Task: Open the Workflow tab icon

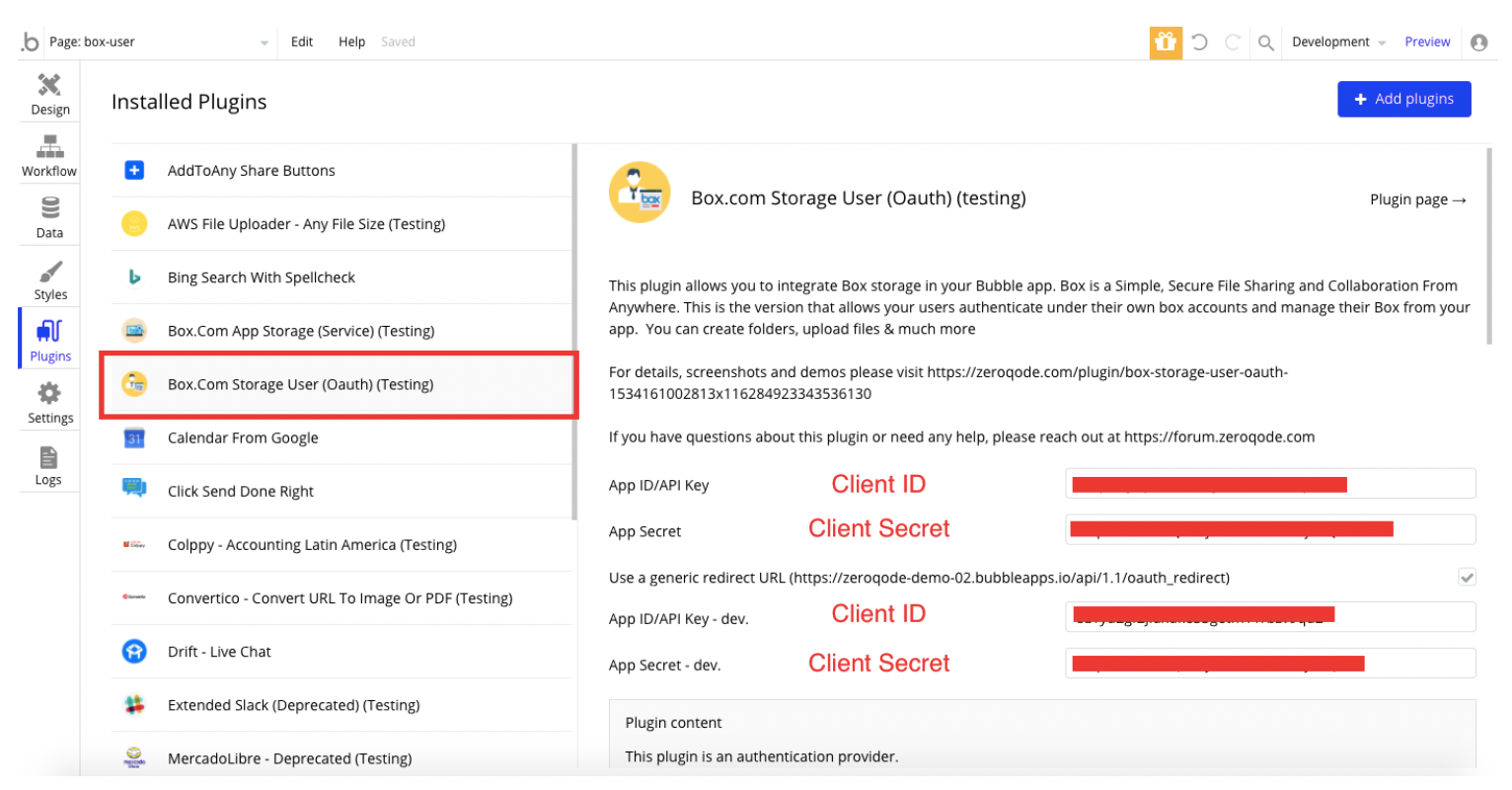Action: point(49,147)
